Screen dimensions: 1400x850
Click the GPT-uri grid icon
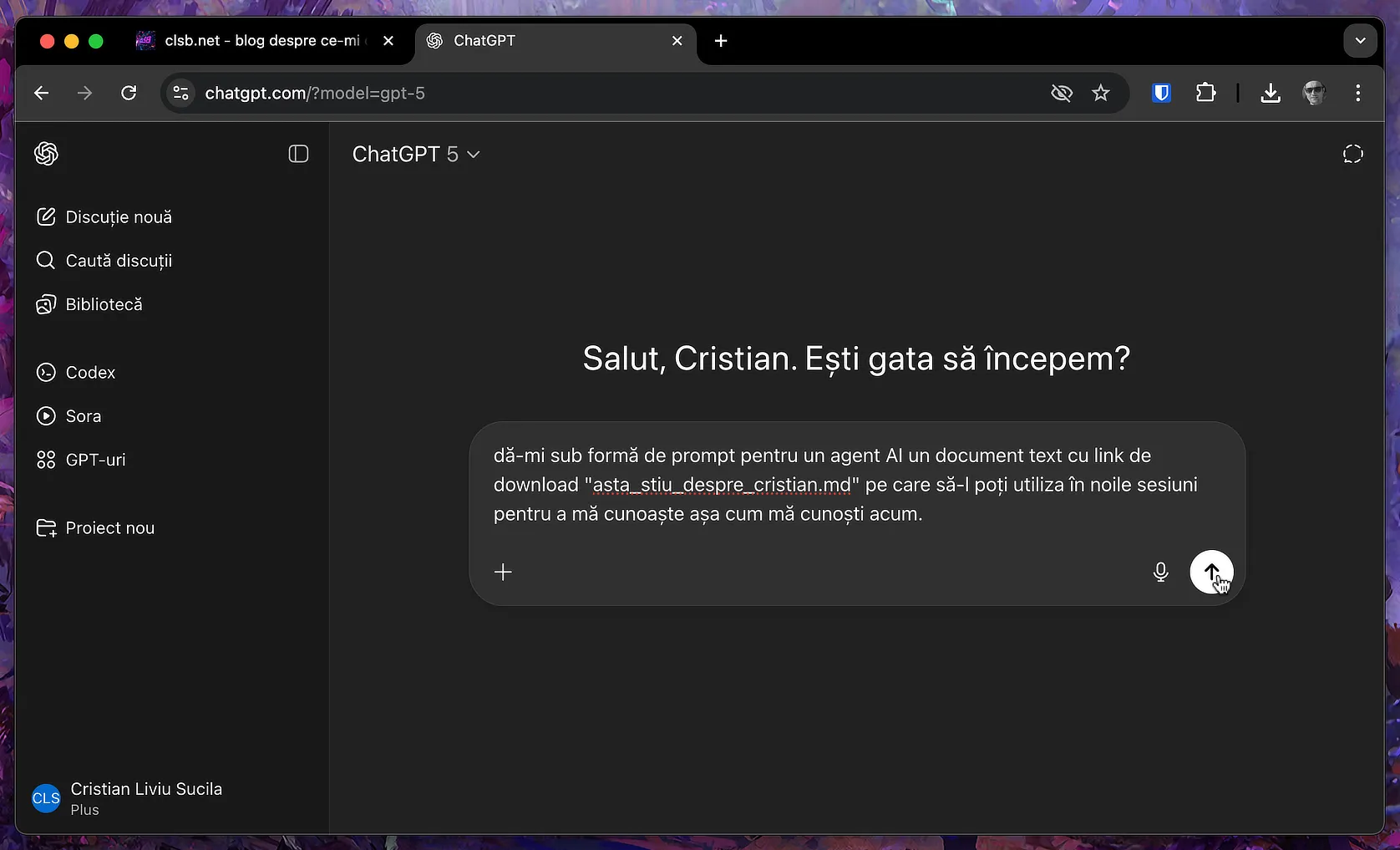(46, 460)
